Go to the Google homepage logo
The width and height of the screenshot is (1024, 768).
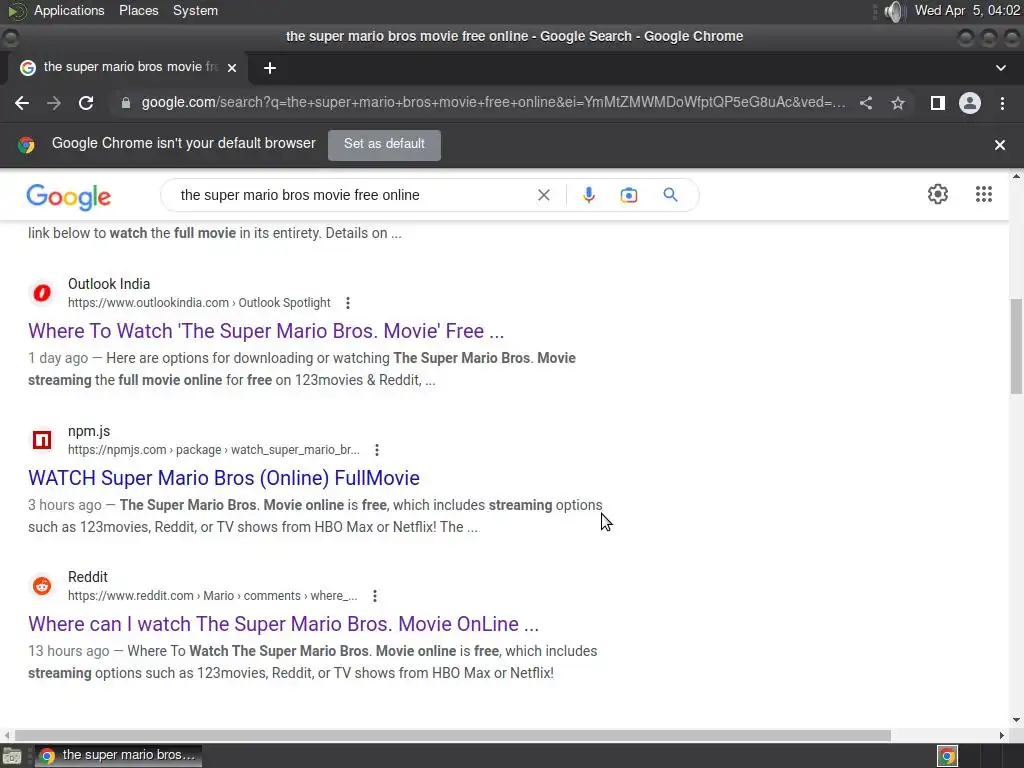click(69, 196)
